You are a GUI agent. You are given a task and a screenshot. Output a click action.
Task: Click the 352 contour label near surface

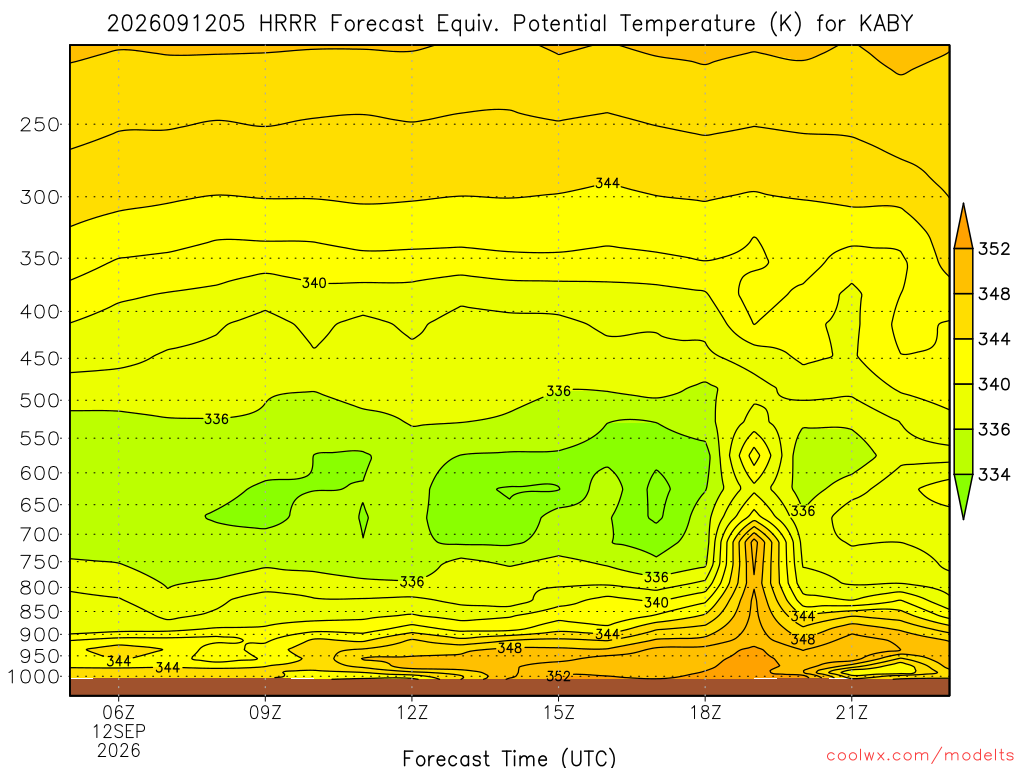(558, 676)
